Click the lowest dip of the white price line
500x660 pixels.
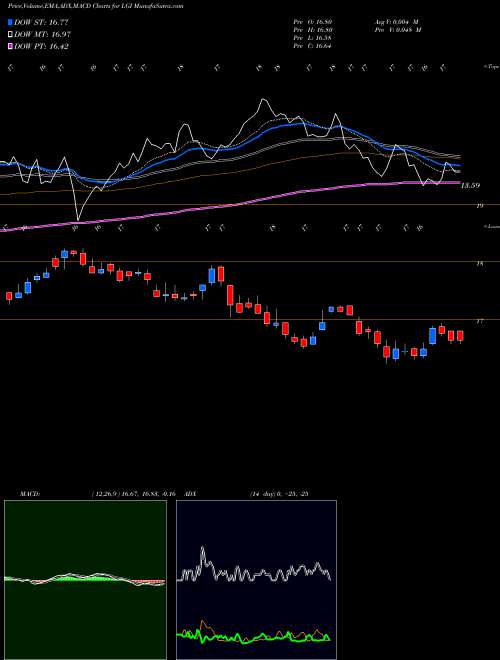(78, 219)
